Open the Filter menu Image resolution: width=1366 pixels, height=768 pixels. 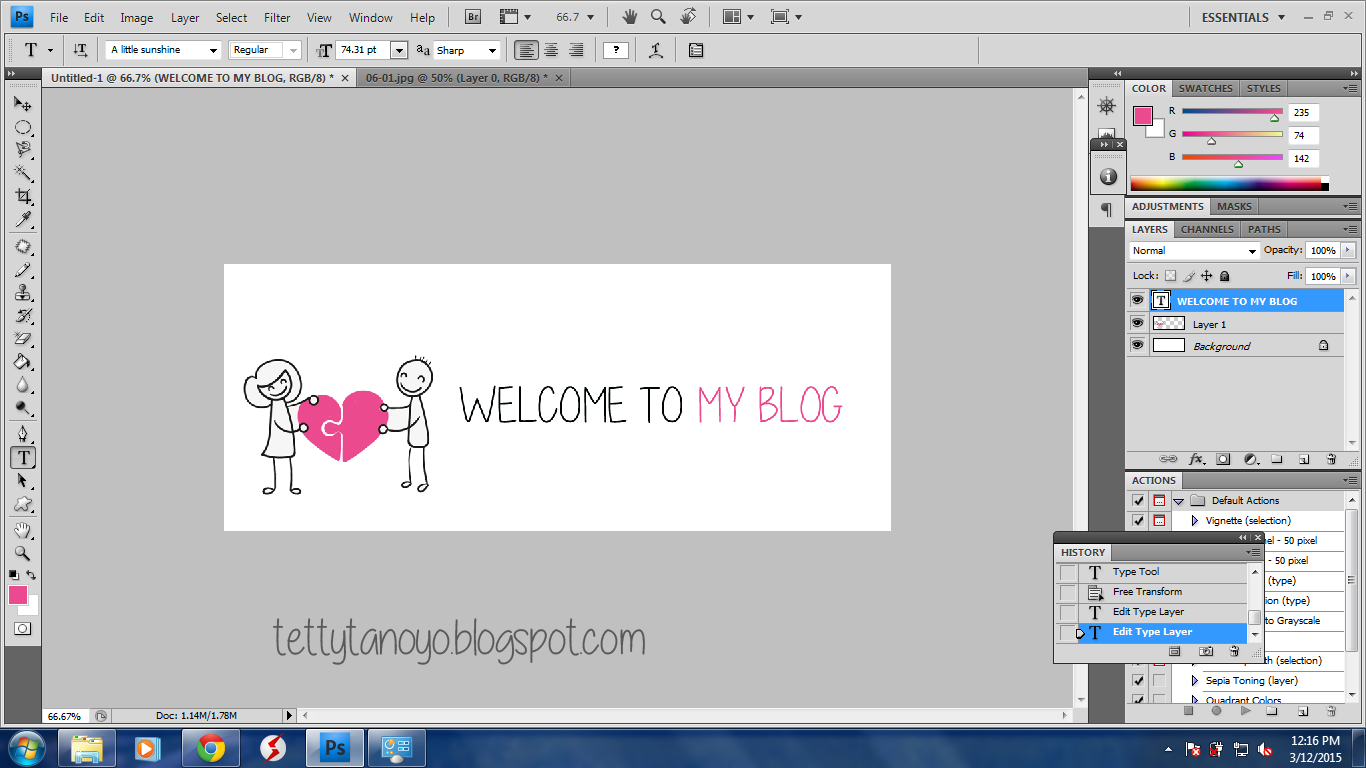(x=277, y=17)
